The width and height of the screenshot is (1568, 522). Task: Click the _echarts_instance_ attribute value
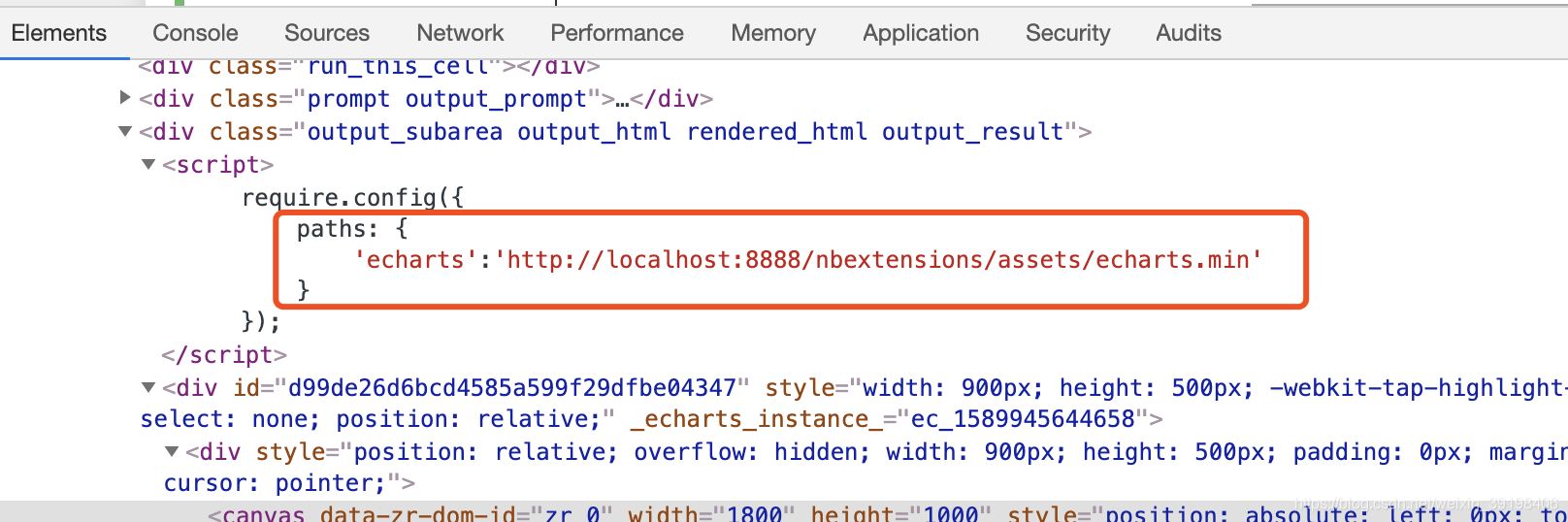[x=1023, y=419]
